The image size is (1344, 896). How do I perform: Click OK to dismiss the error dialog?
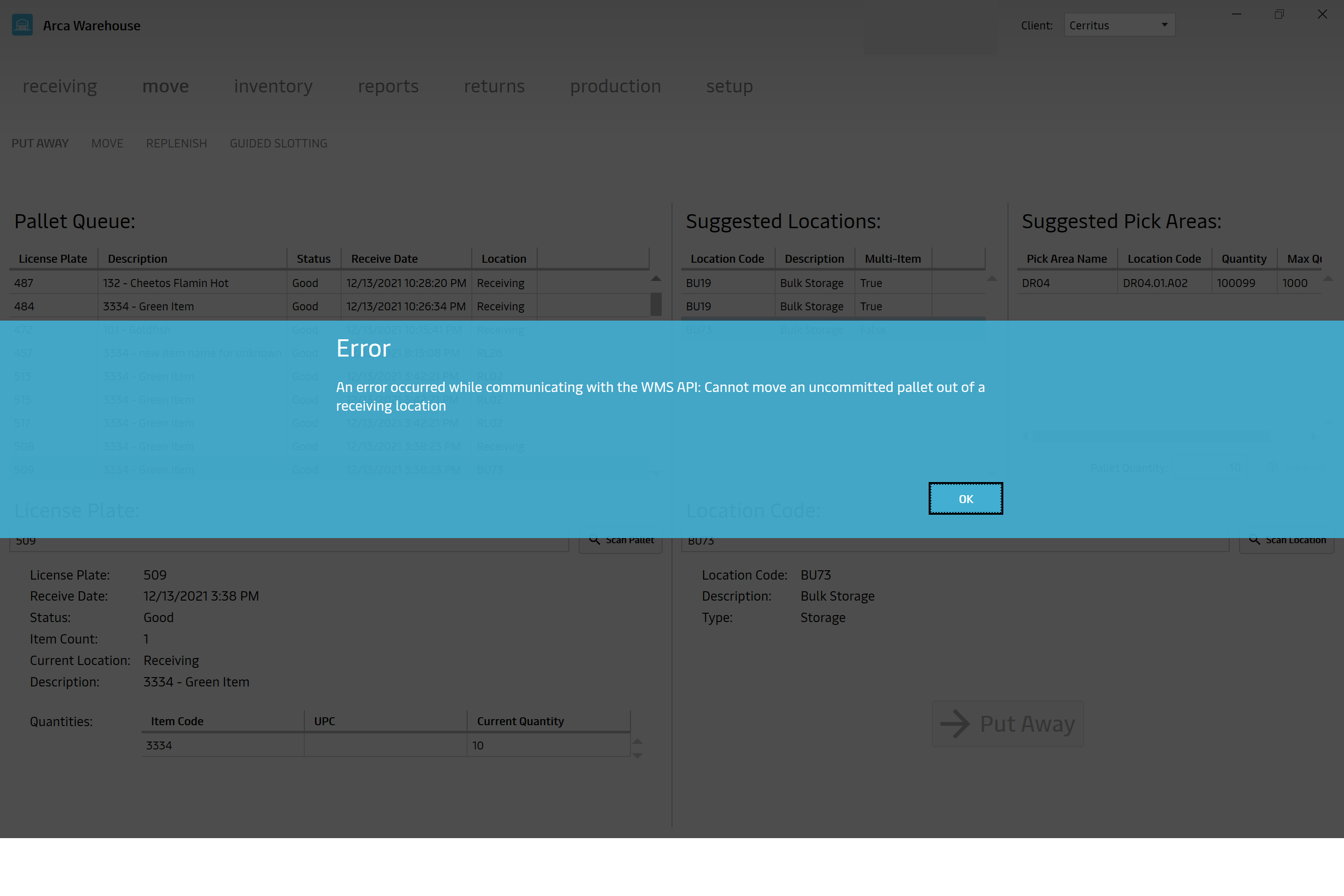point(965,498)
